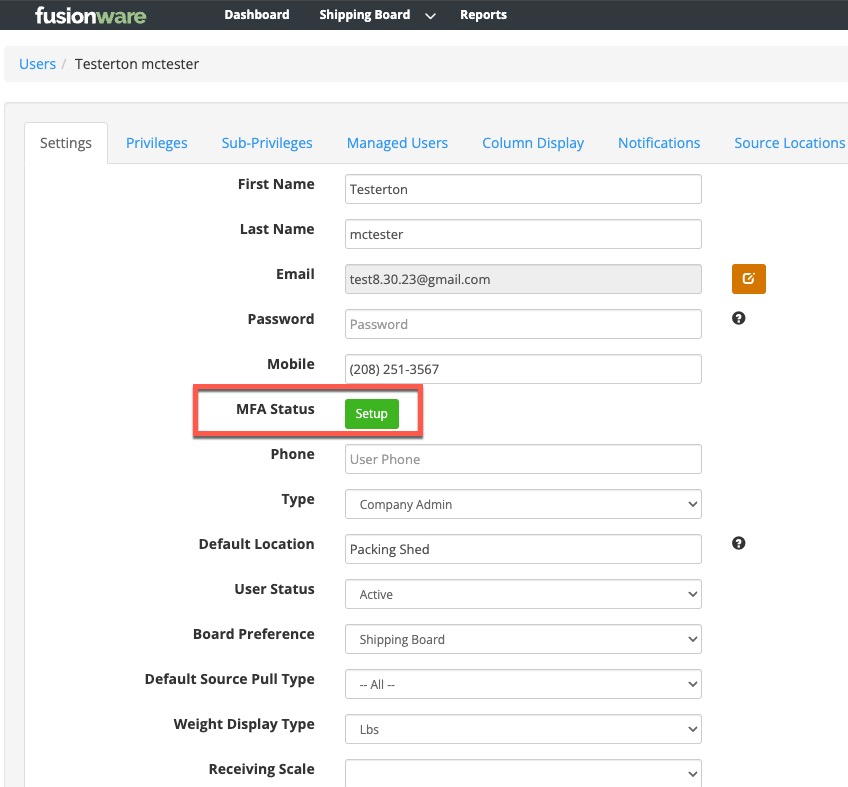Expand the Shipping Board navigation chevron

point(429,15)
